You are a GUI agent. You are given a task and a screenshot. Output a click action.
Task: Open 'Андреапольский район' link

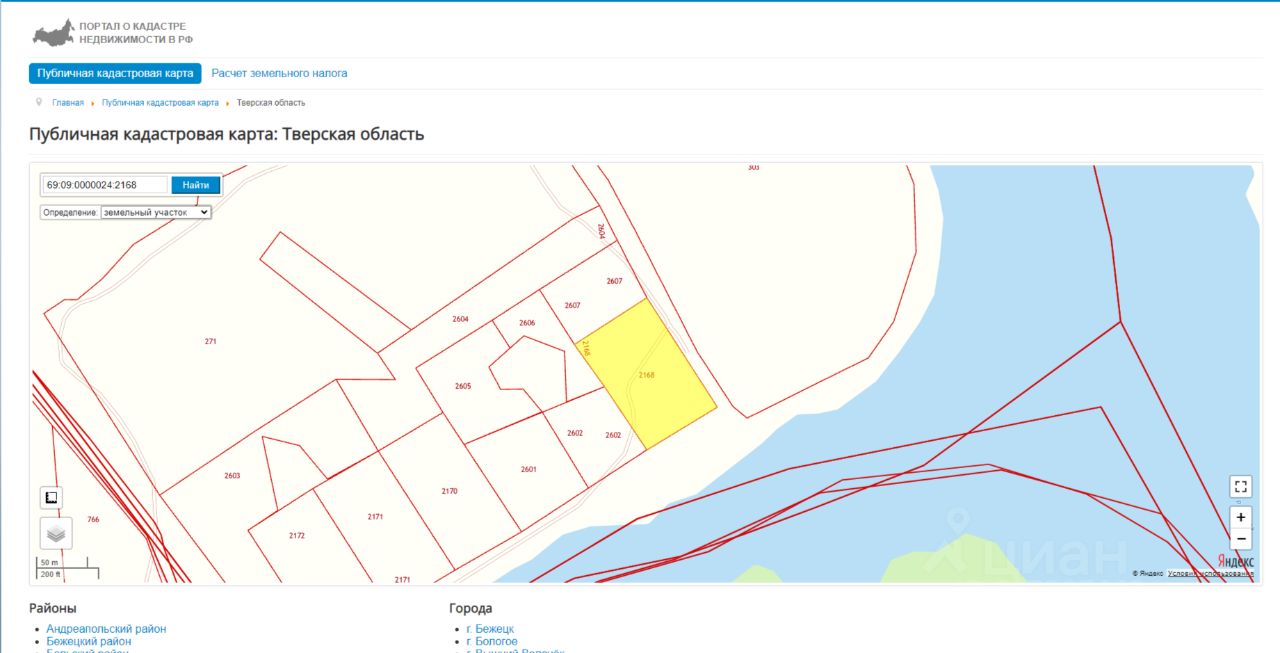[106, 629]
